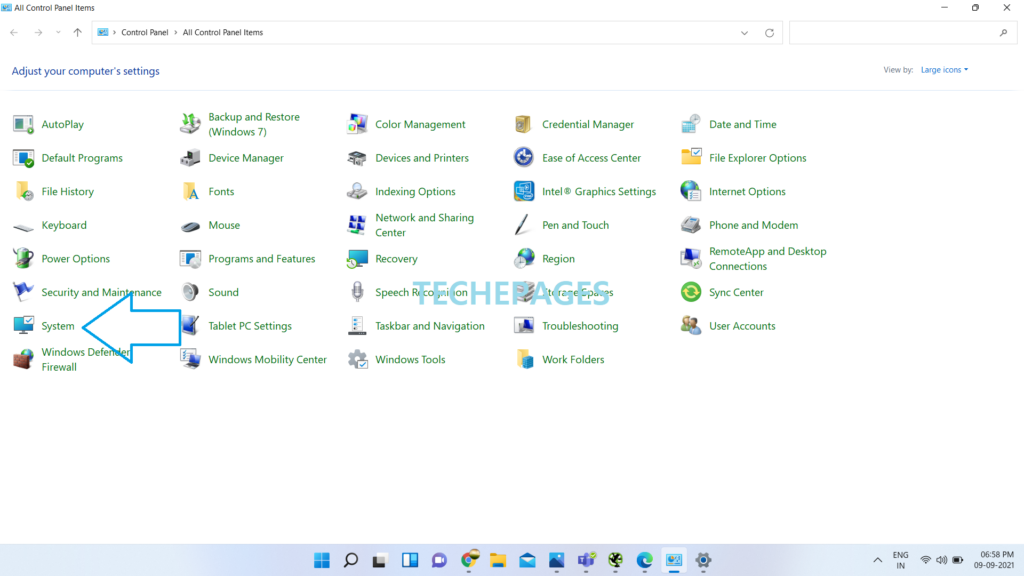Open File Explorer from the taskbar

[x=498, y=560]
